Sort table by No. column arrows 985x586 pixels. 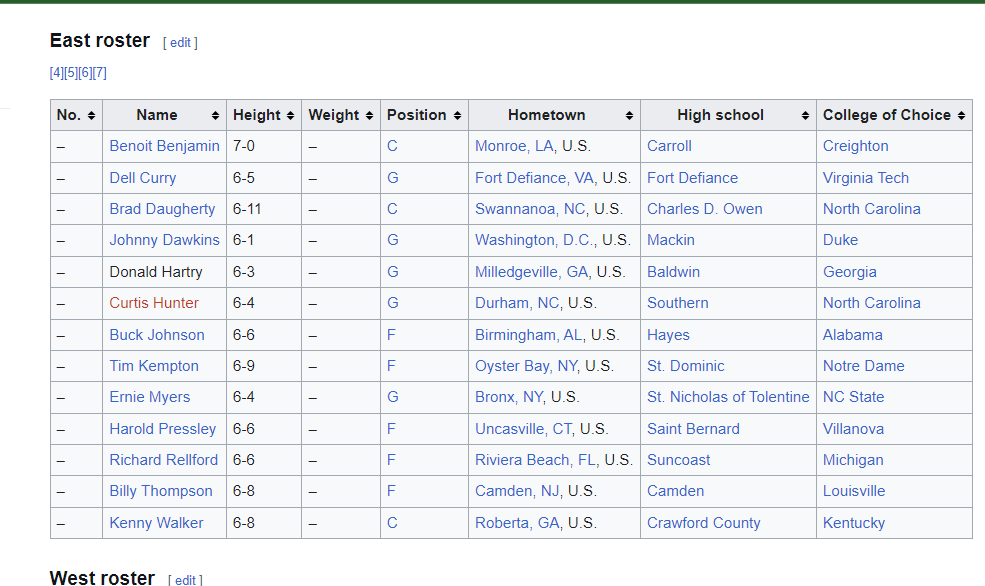pos(91,116)
